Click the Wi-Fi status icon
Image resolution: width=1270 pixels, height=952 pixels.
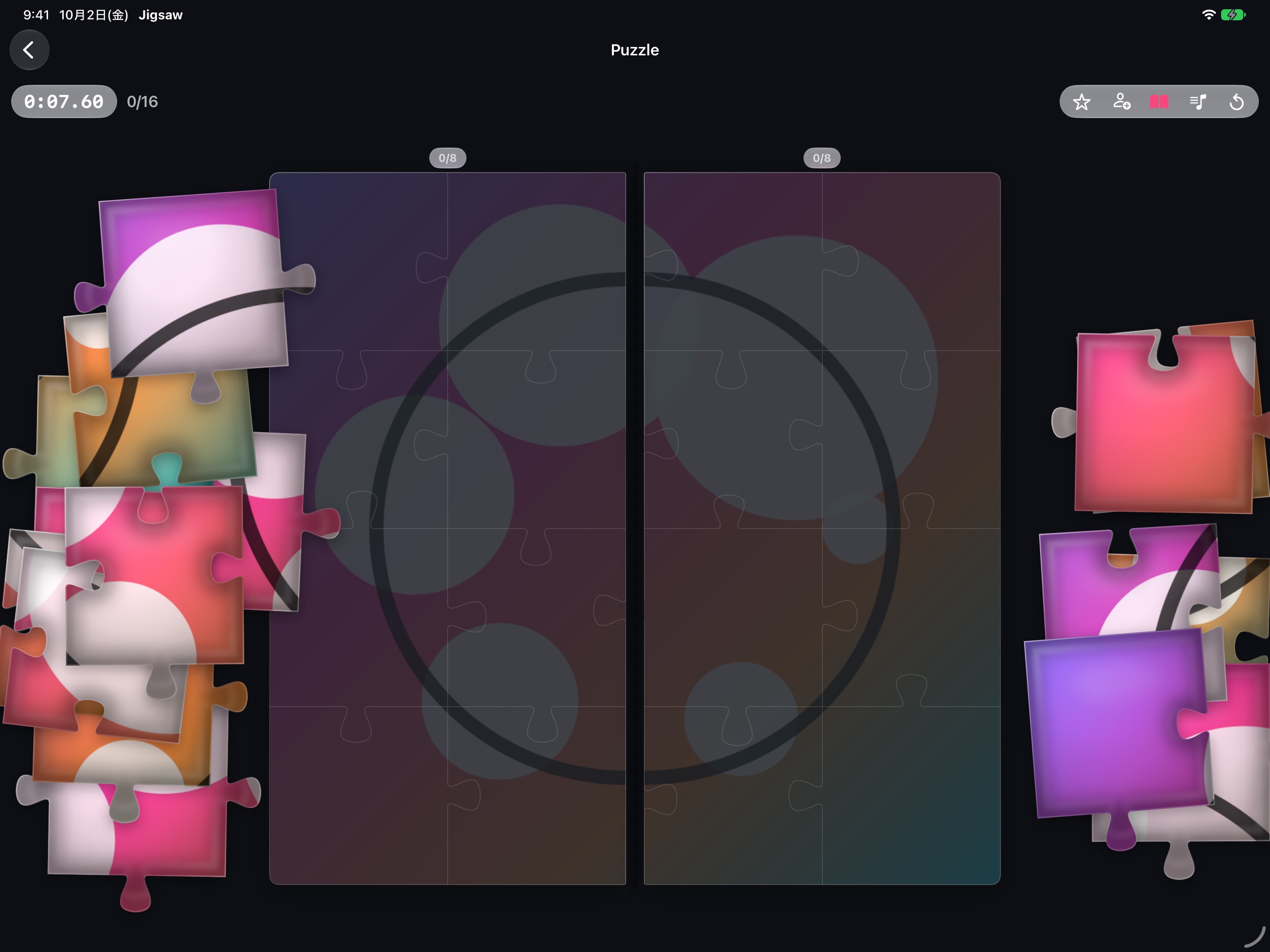point(1208,15)
